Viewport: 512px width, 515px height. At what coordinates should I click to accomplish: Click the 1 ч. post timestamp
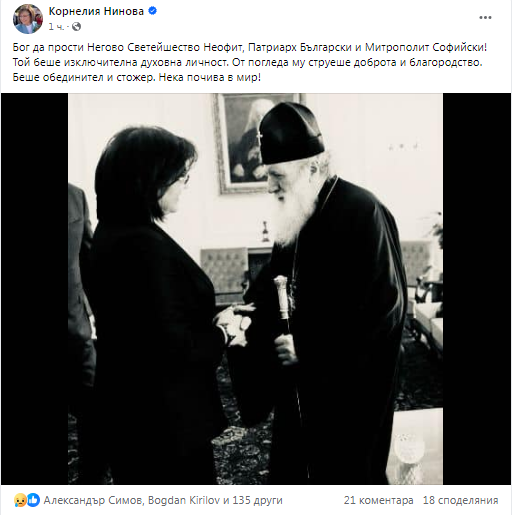(56, 26)
